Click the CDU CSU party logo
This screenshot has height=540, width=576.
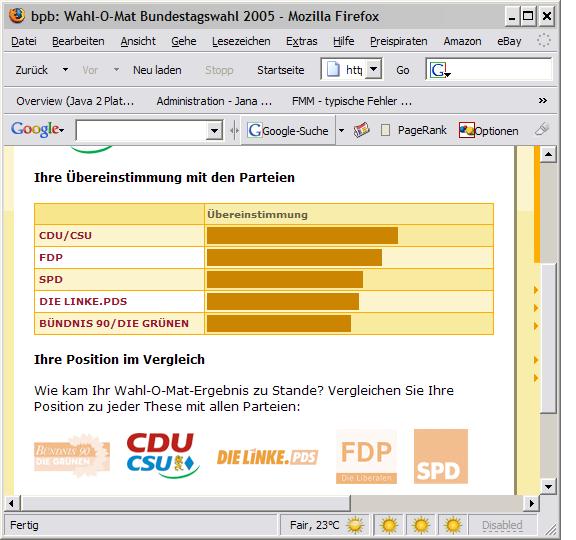tap(163, 456)
